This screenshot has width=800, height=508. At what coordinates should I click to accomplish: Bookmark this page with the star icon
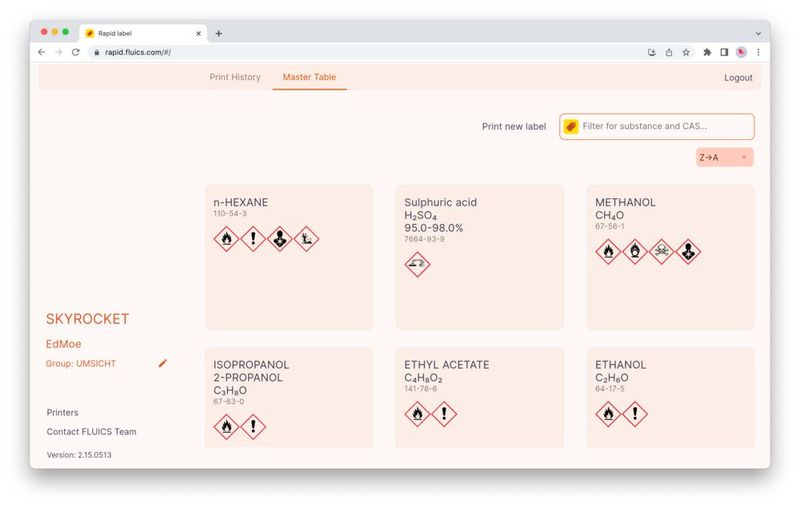686,52
